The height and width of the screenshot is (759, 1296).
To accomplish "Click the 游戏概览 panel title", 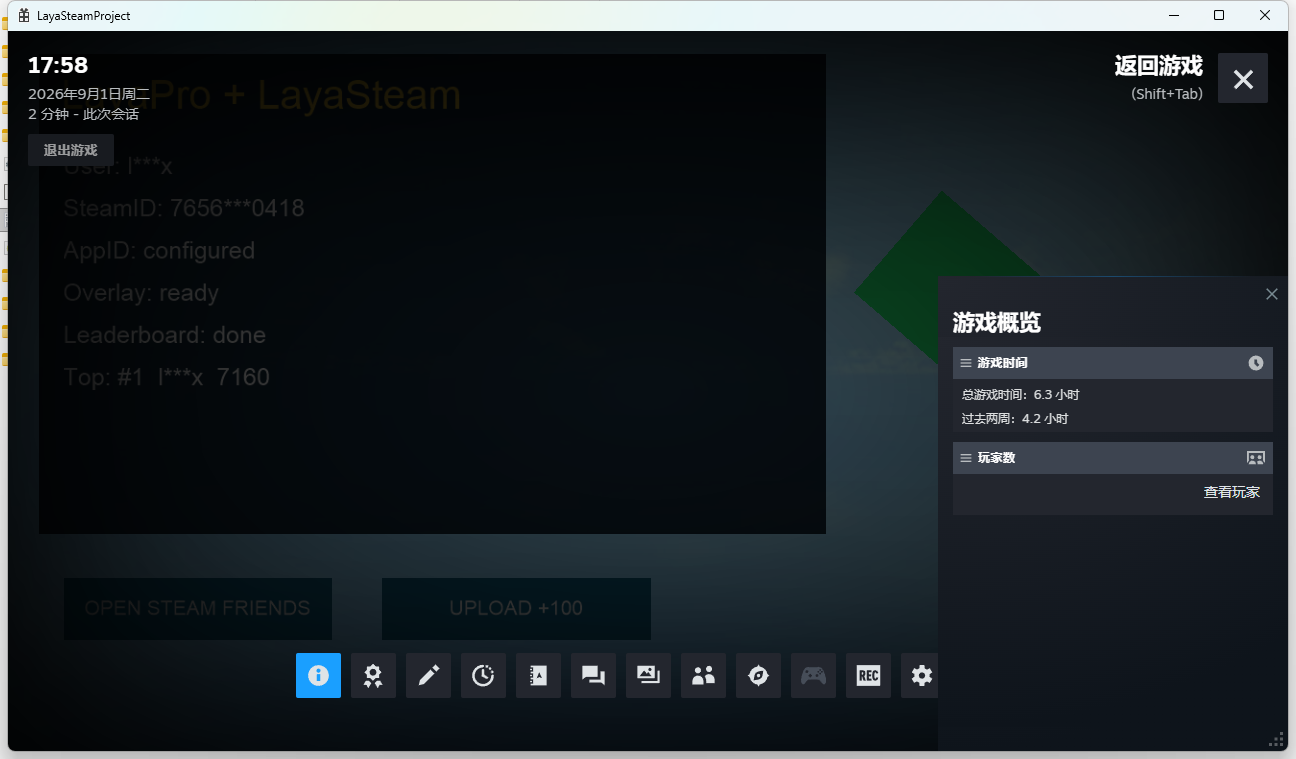I will 997,323.
